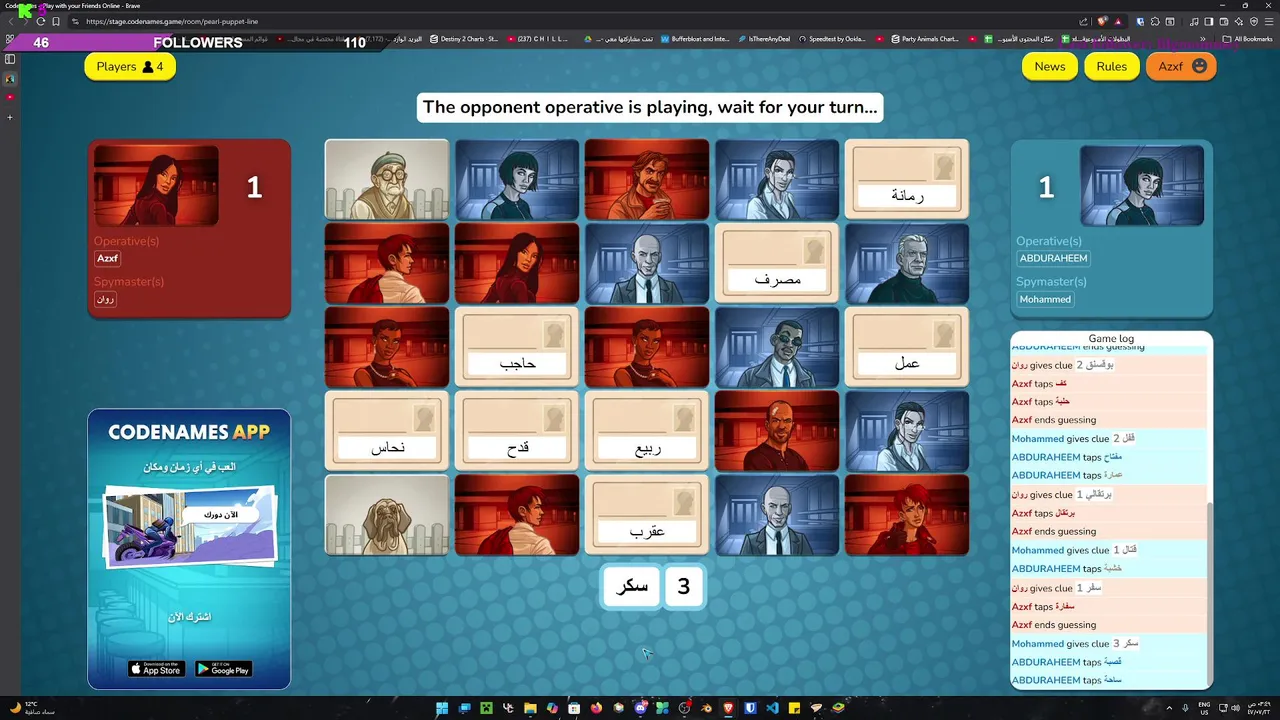
Task: Open the Speedtest by Ookla bookmark
Action: [831, 39]
